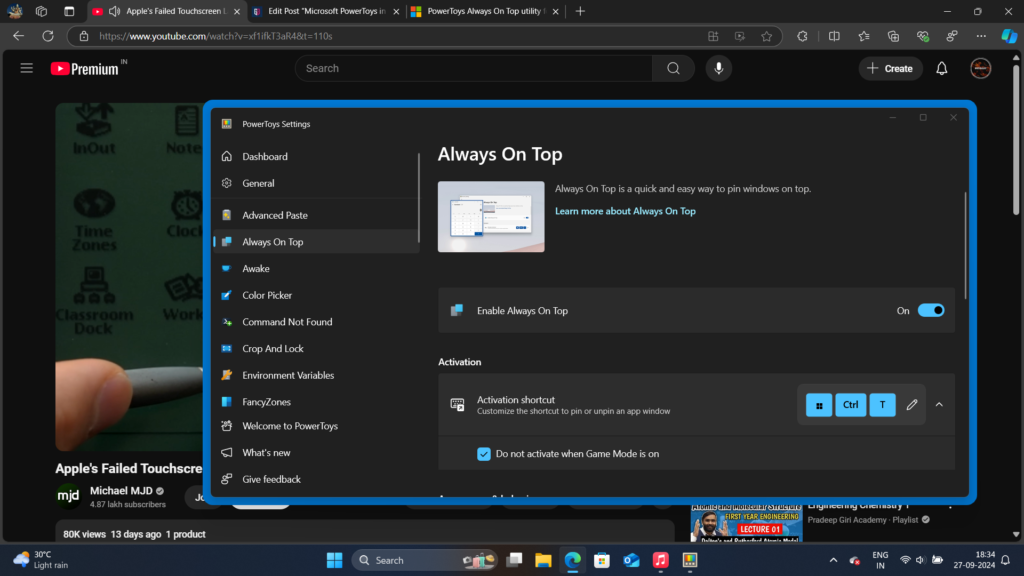
Task: Click the Always On Top sidebar icon
Action: pyautogui.click(x=227, y=242)
